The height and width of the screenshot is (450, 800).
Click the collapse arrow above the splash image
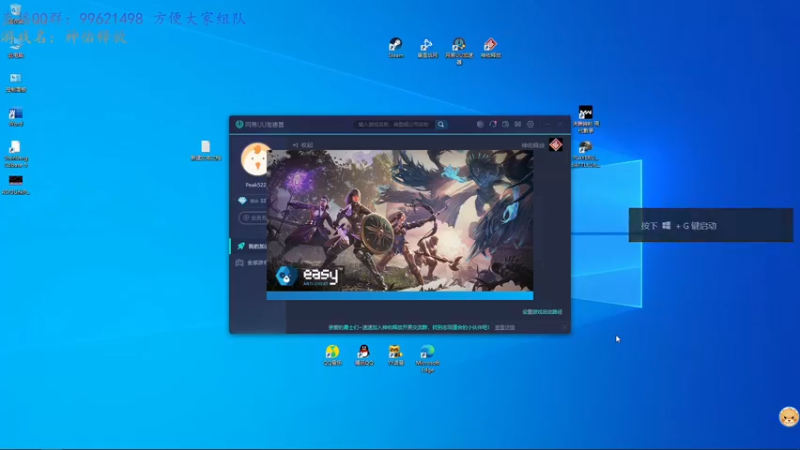pos(302,145)
